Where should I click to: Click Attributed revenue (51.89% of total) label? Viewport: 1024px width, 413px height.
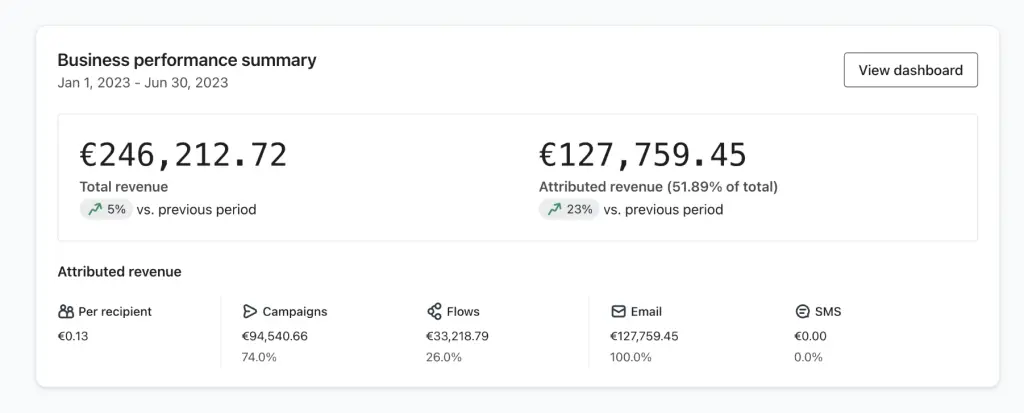(658, 187)
